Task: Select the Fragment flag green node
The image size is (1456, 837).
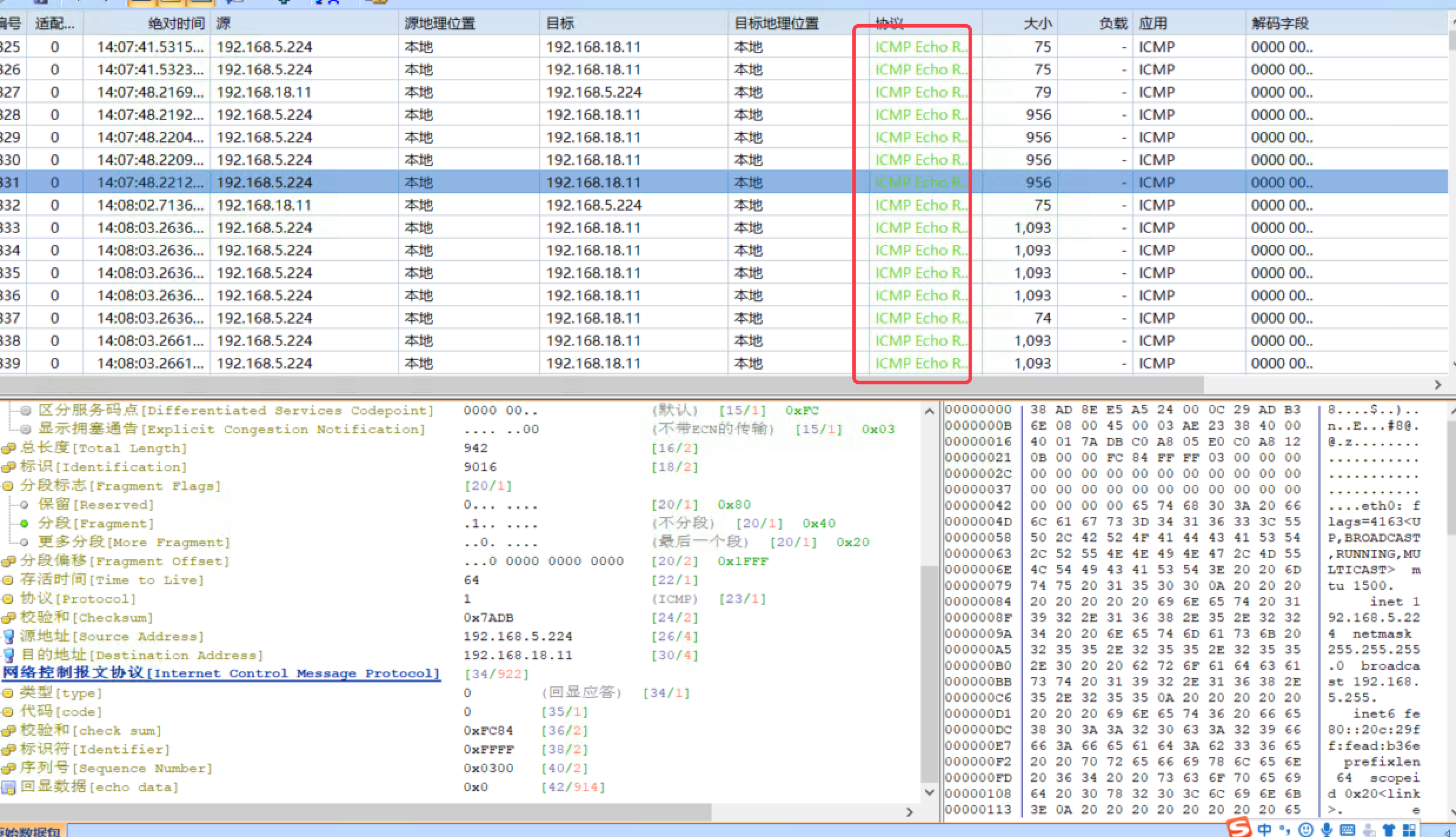Action: 24,523
